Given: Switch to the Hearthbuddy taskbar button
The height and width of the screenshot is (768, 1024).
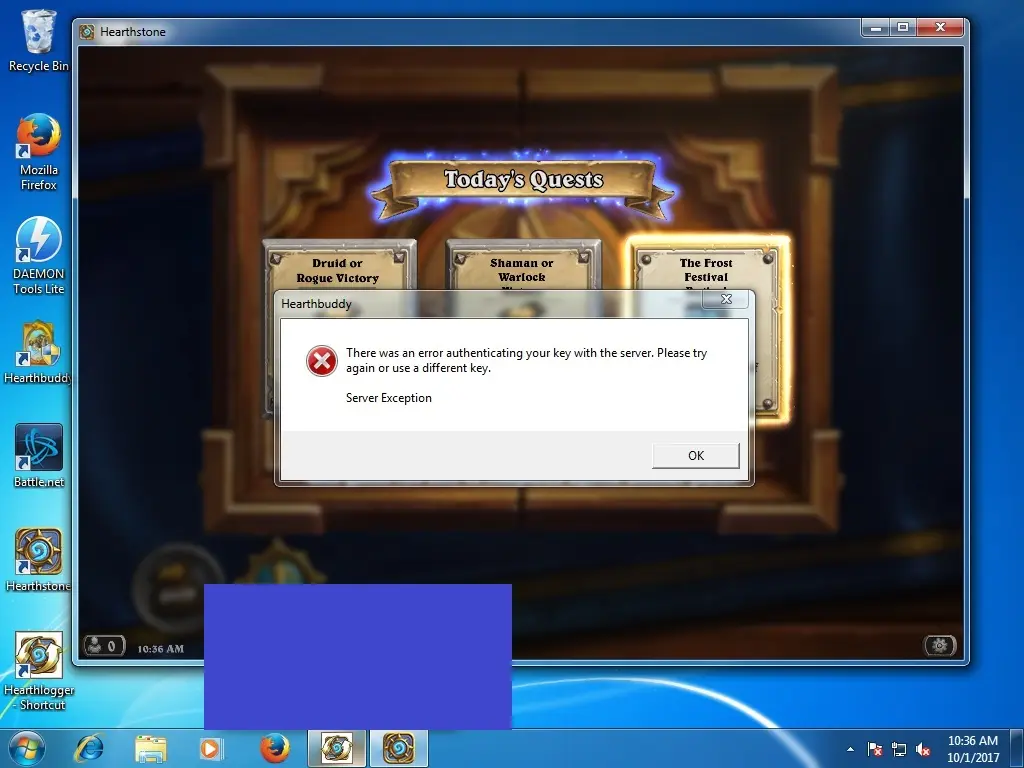Looking at the screenshot, I should coord(336,748).
